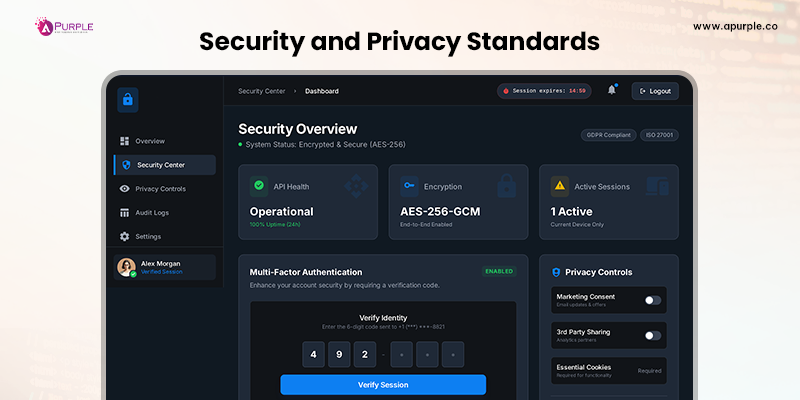The height and width of the screenshot is (400, 800).
Task: Click the ENABLED status badge
Action: click(499, 271)
